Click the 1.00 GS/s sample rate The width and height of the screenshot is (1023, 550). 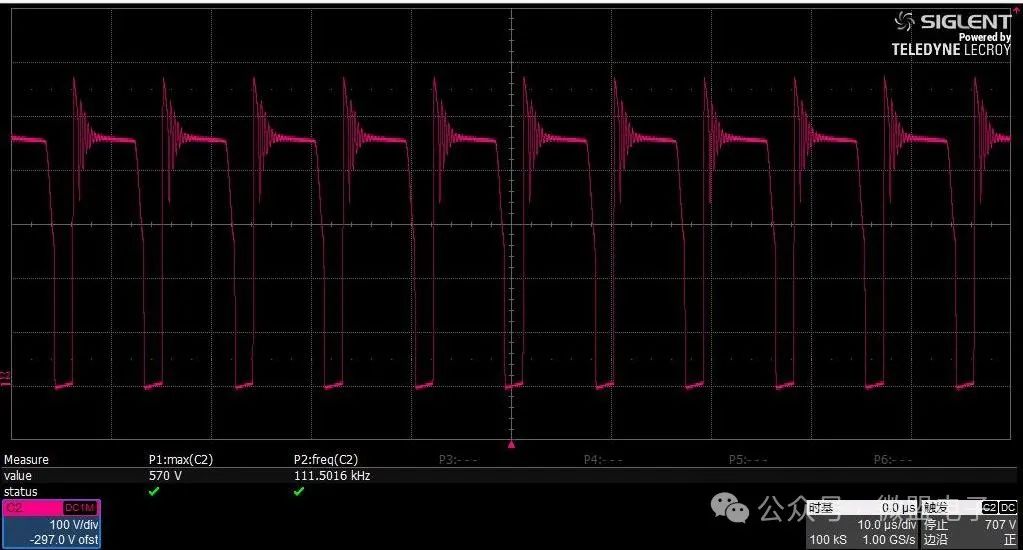tap(889, 540)
